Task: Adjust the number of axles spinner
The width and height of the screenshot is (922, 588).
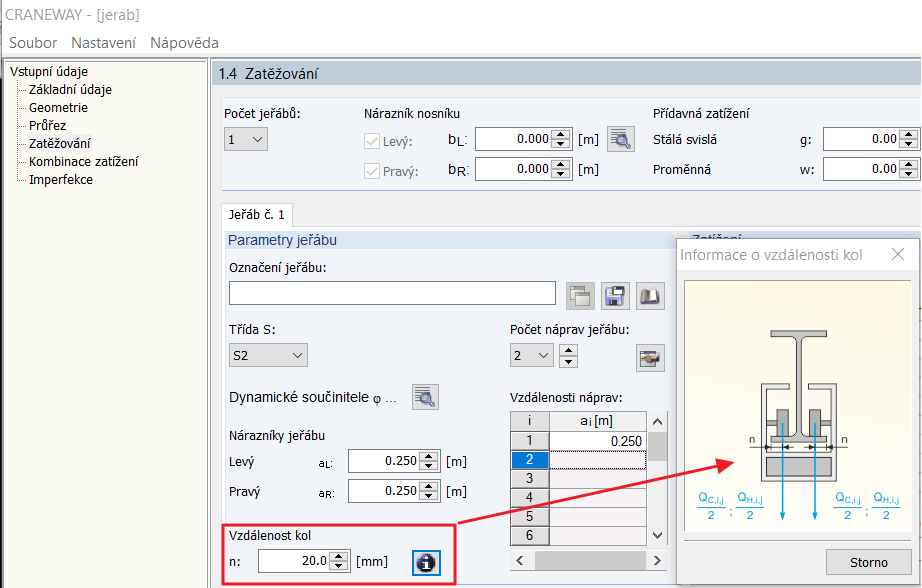Action: 567,355
